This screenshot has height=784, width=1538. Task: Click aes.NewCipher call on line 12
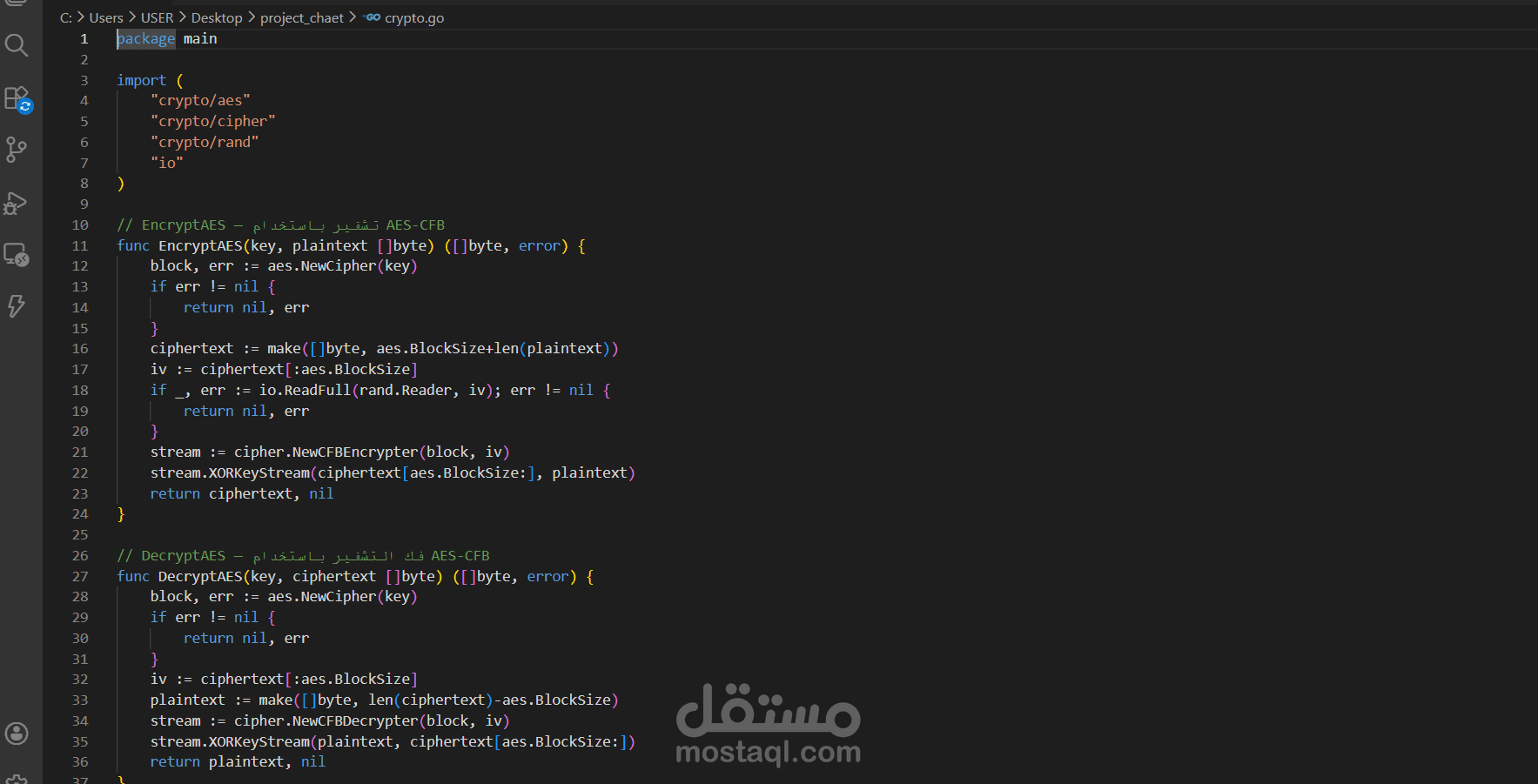pyautogui.click(x=342, y=265)
